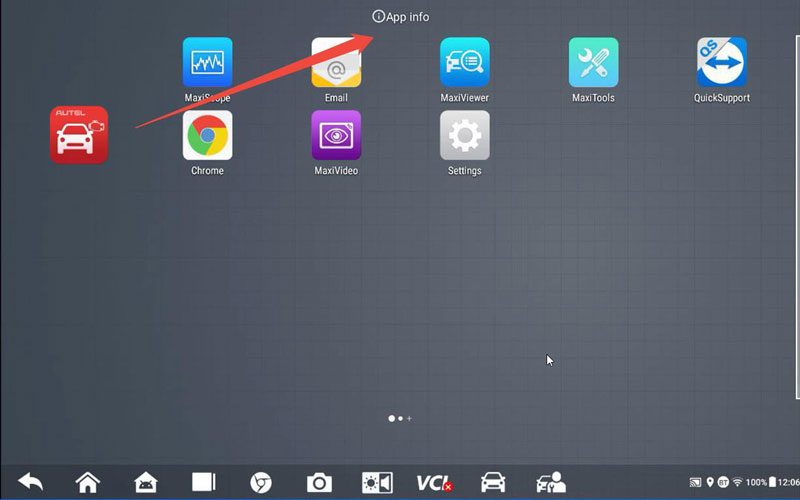
Task: Launch the Email app
Action: click(x=336, y=63)
